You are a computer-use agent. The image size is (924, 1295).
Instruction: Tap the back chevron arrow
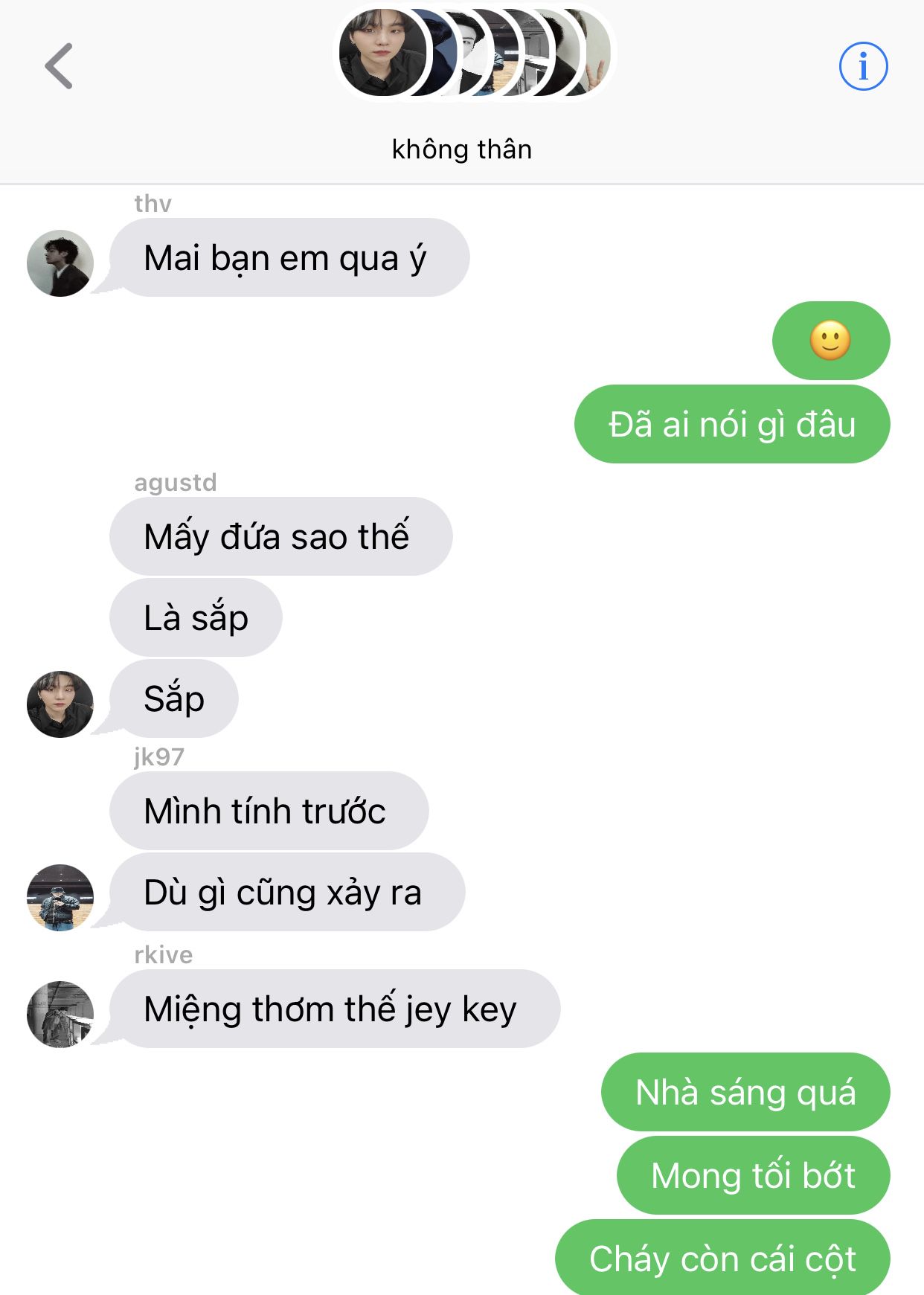pyautogui.click(x=59, y=66)
